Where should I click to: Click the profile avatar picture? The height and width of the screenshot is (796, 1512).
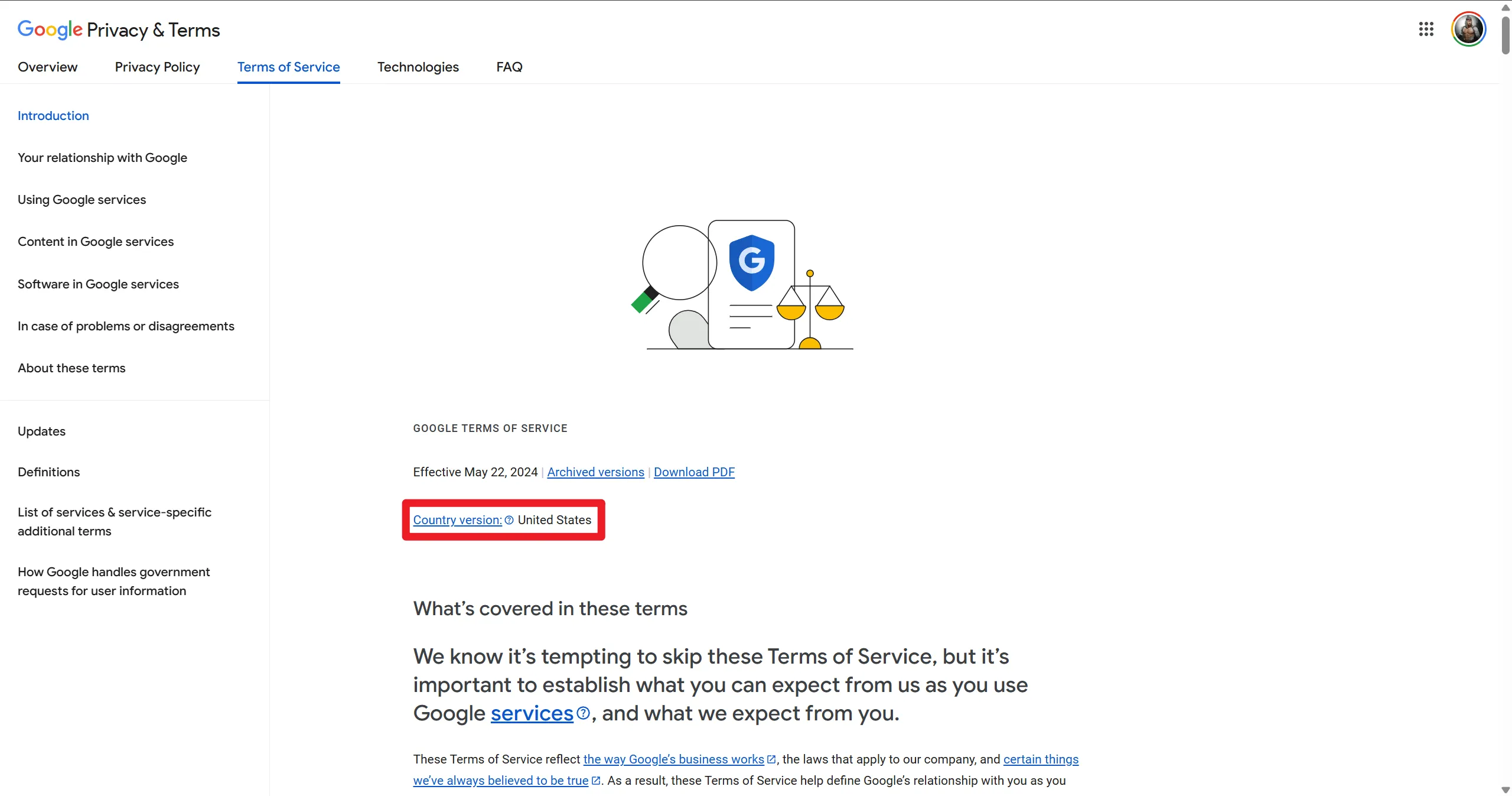1468,28
